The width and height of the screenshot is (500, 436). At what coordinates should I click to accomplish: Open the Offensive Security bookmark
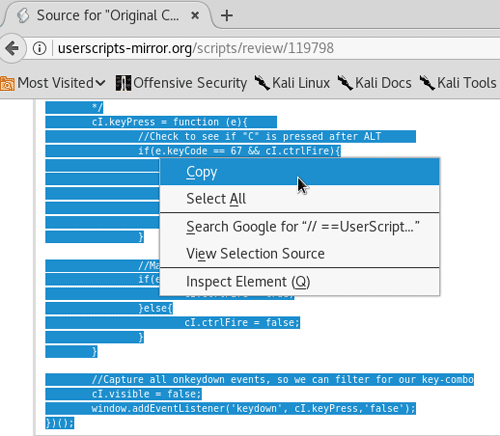tap(181, 83)
